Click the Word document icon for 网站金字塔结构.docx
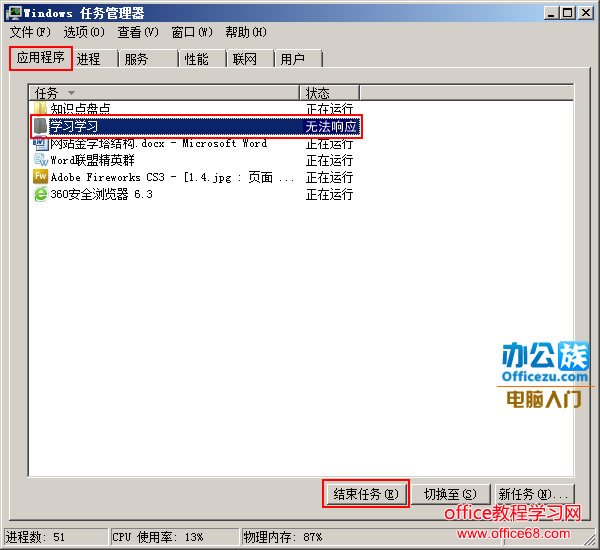600x550 pixels. click(40, 144)
